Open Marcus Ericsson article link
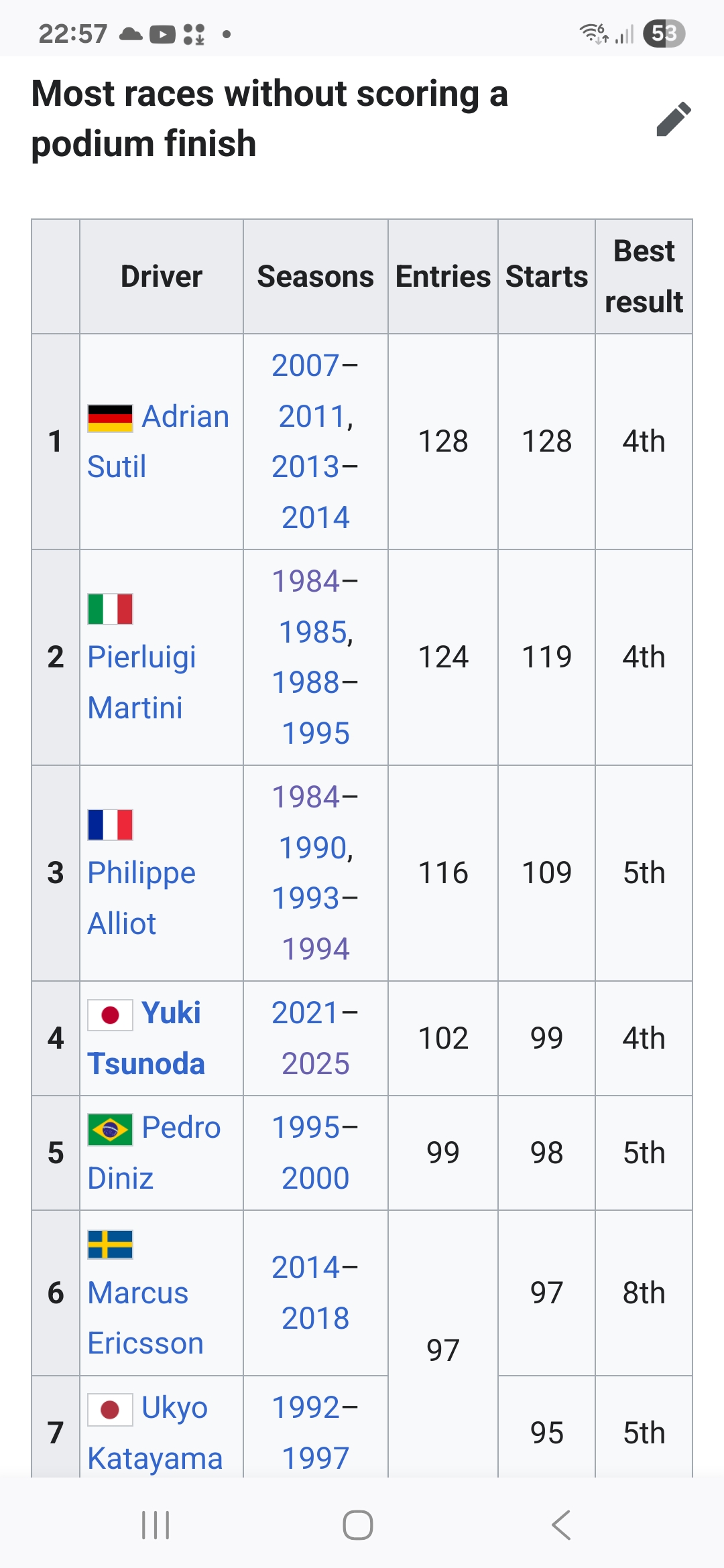Screen dimensions: 724x1568 point(145,1318)
